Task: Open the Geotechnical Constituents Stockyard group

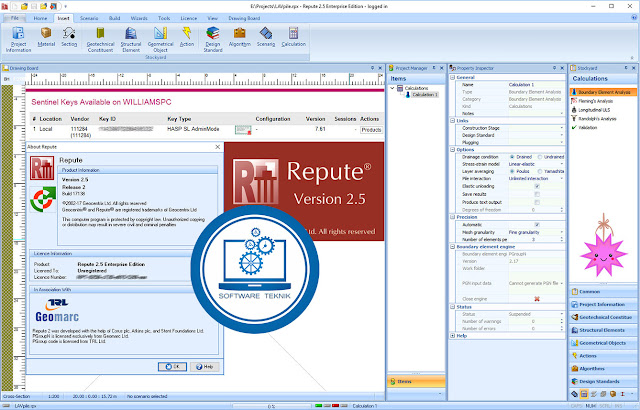Action: pyautogui.click(x=603, y=317)
